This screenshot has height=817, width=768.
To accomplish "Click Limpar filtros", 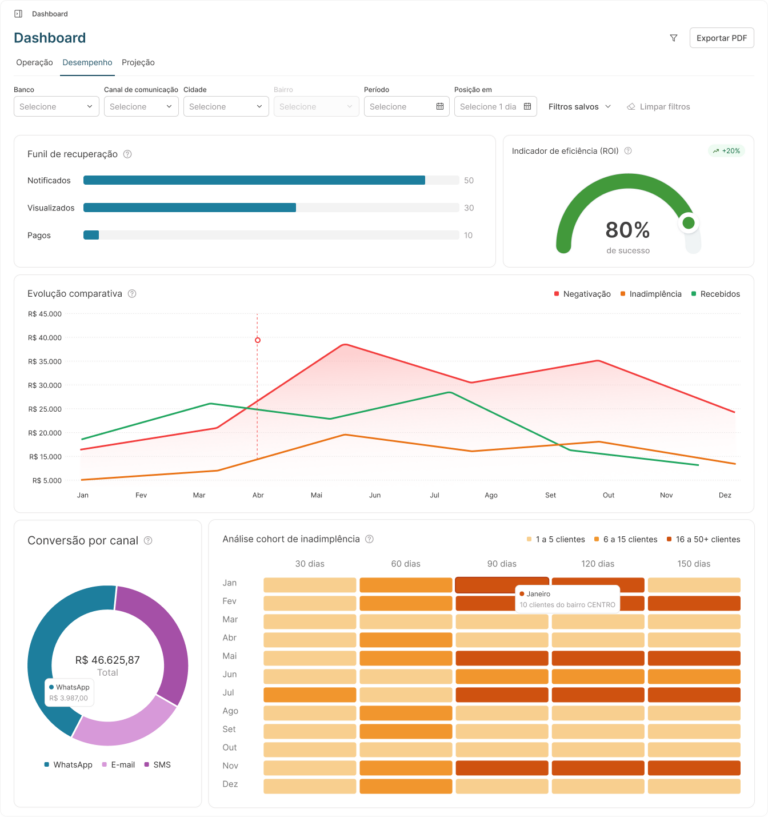I will coord(658,106).
